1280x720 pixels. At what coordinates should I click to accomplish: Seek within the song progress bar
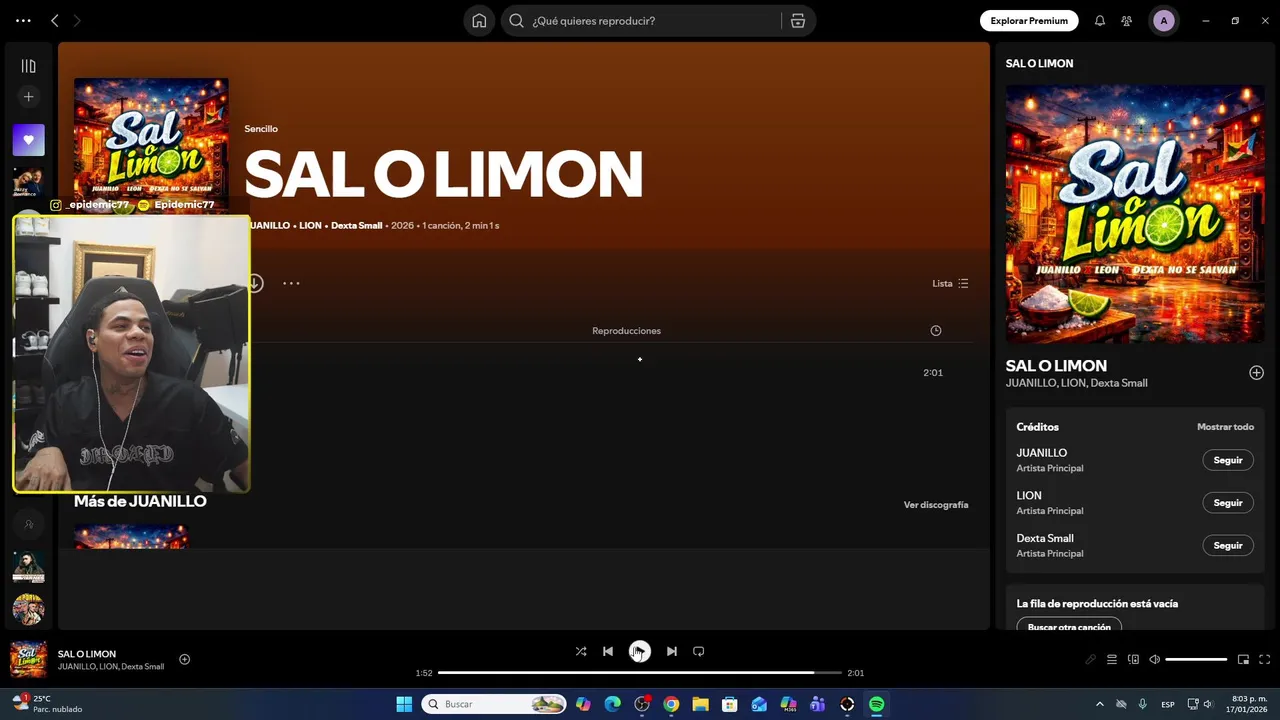[x=640, y=673]
